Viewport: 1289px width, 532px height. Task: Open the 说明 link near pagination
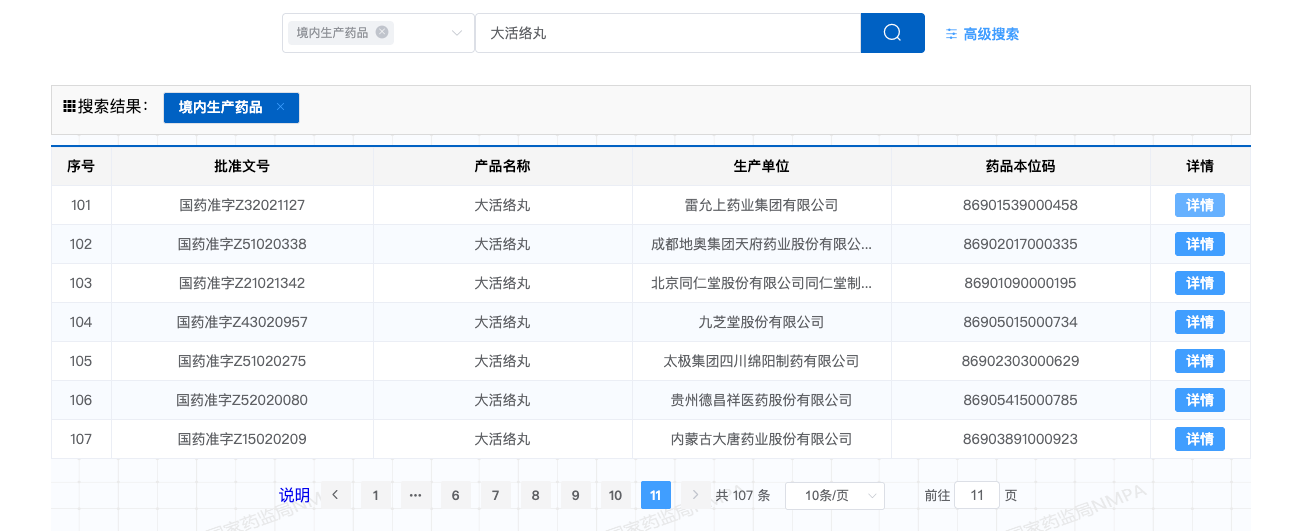click(x=294, y=495)
